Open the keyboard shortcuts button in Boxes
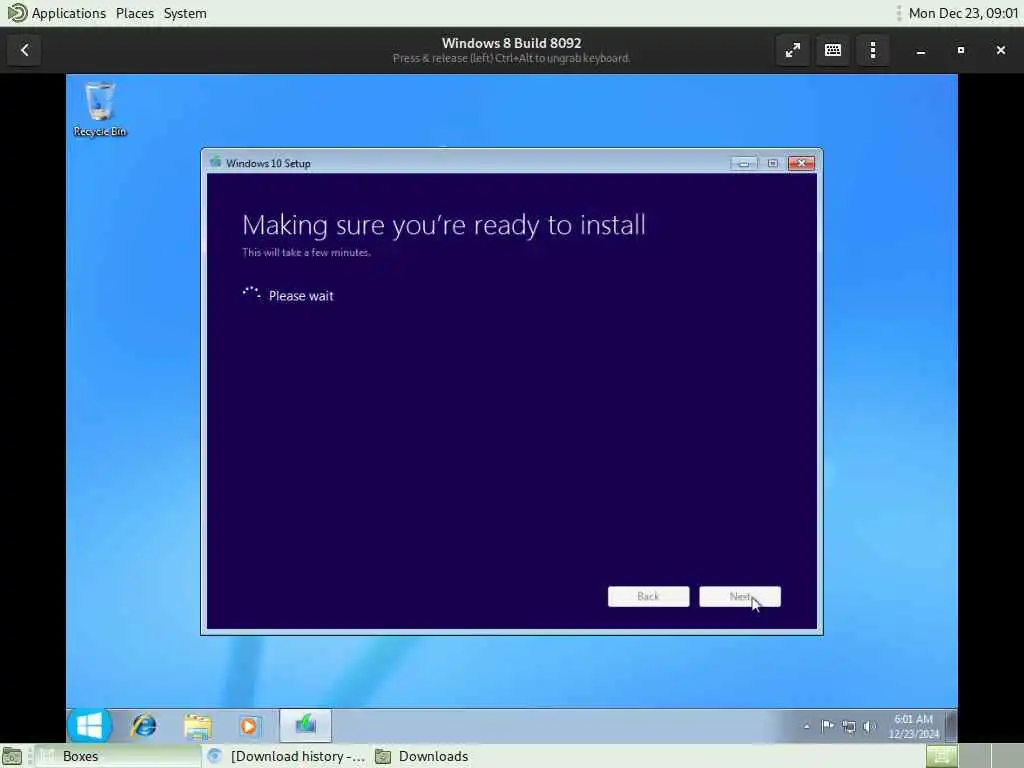 click(833, 50)
